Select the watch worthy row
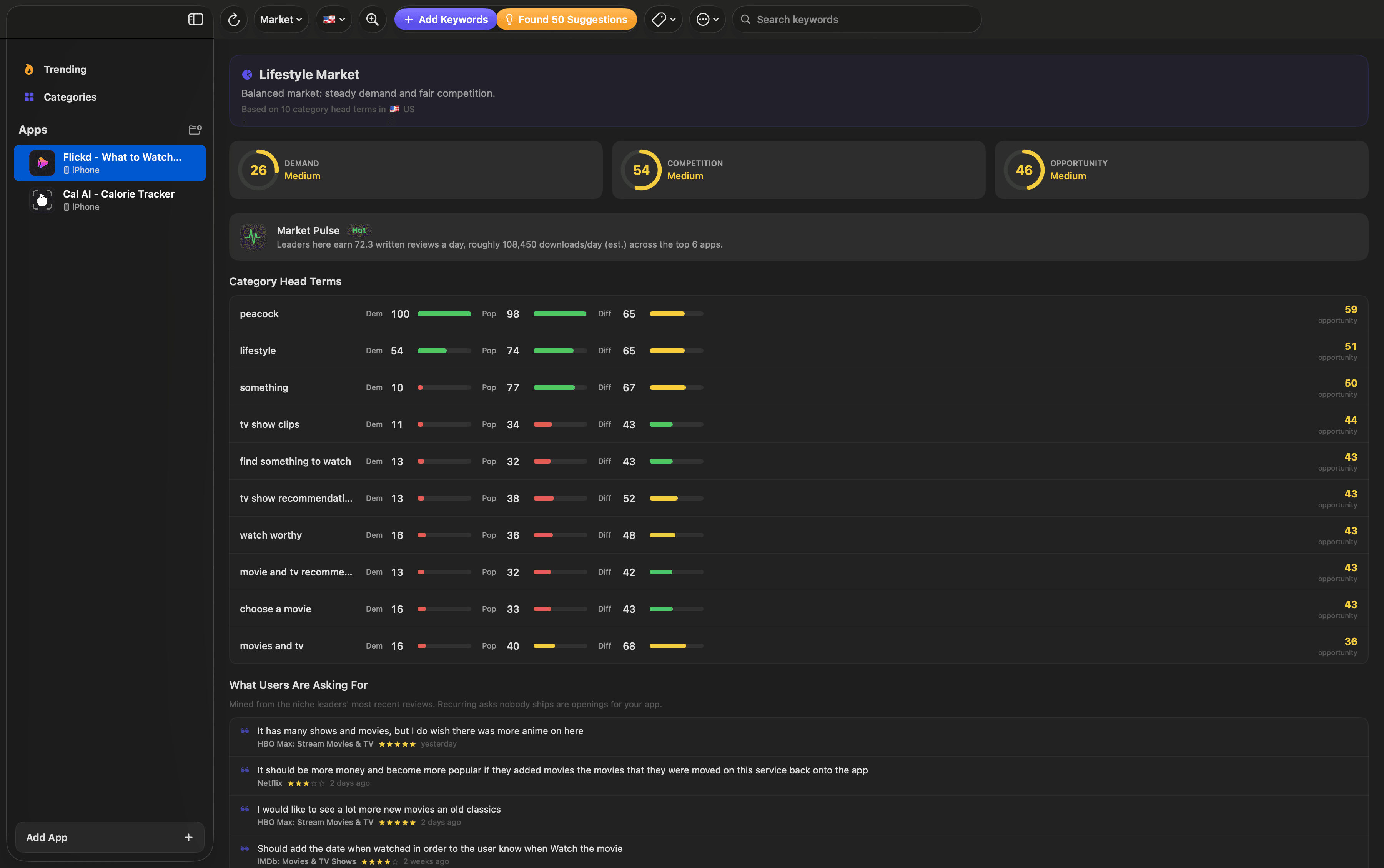1384x868 pixels. tap(798, 535)
